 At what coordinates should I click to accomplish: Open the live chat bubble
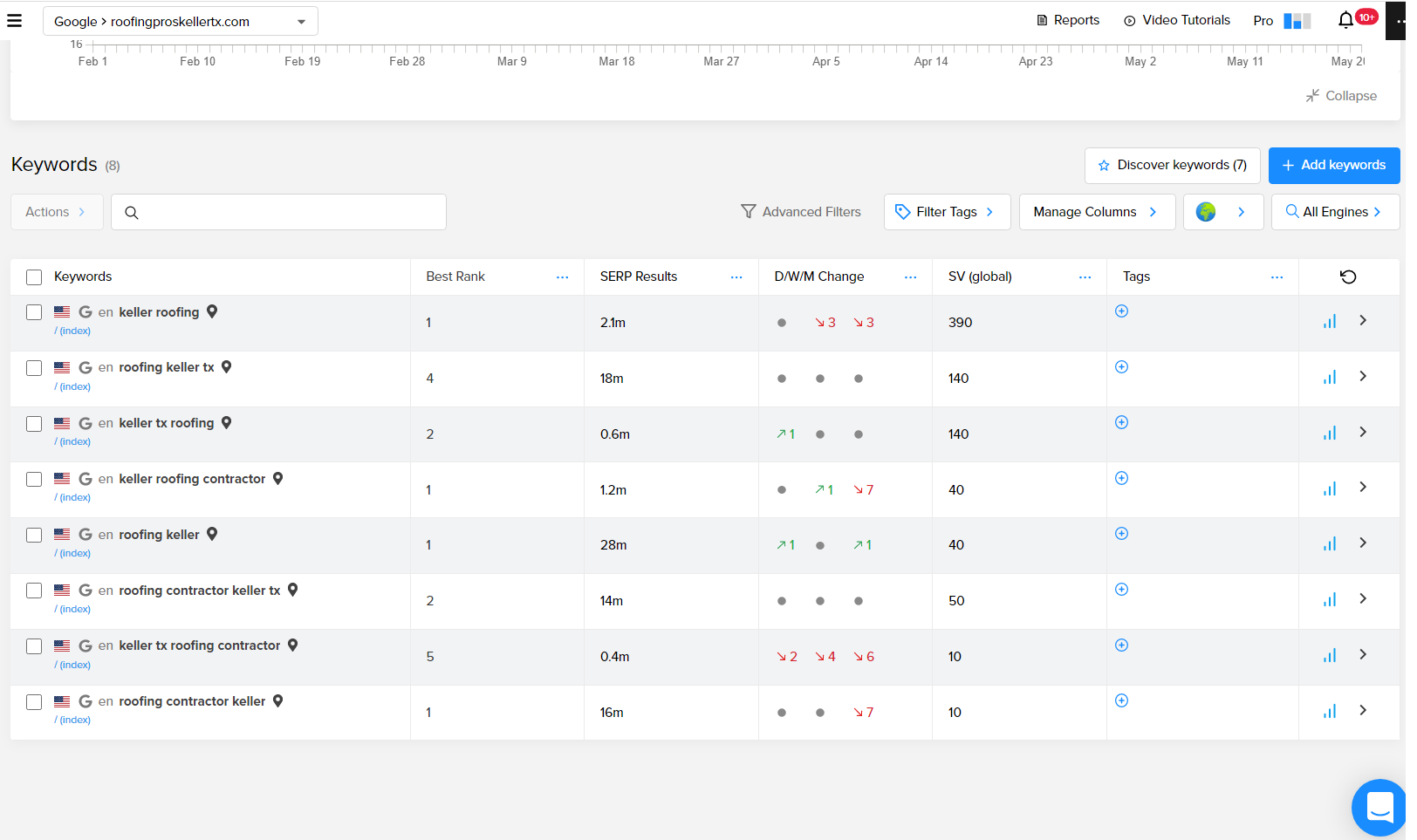[1379, 807]
